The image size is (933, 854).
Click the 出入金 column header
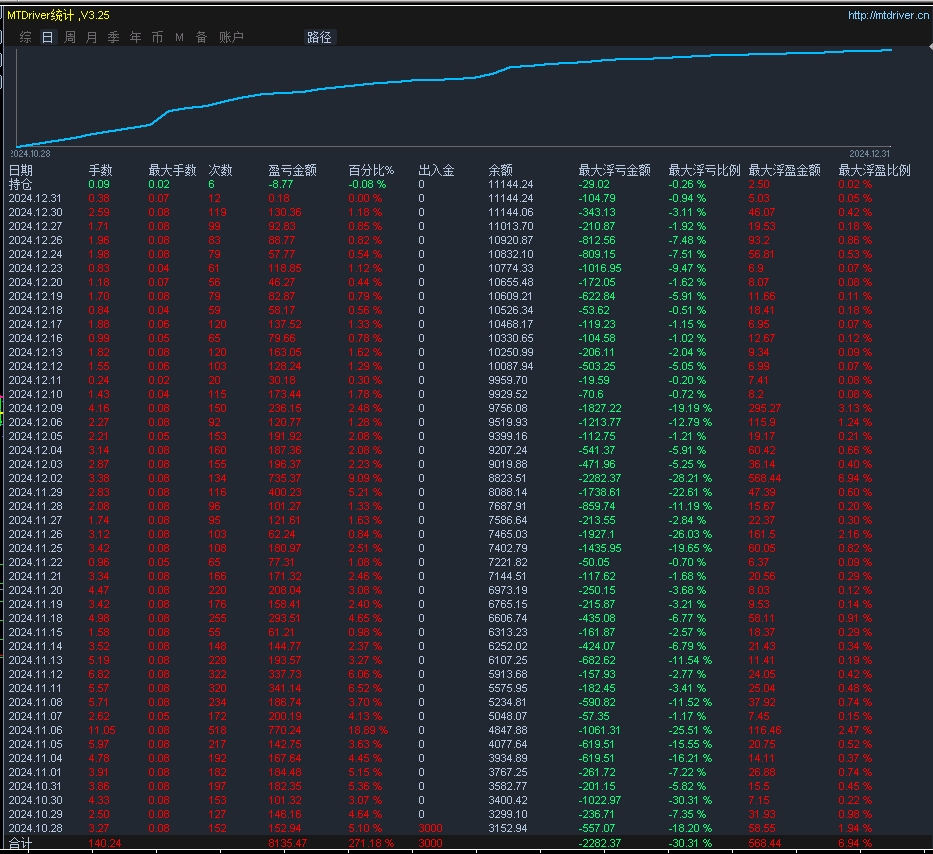(436, 170)
